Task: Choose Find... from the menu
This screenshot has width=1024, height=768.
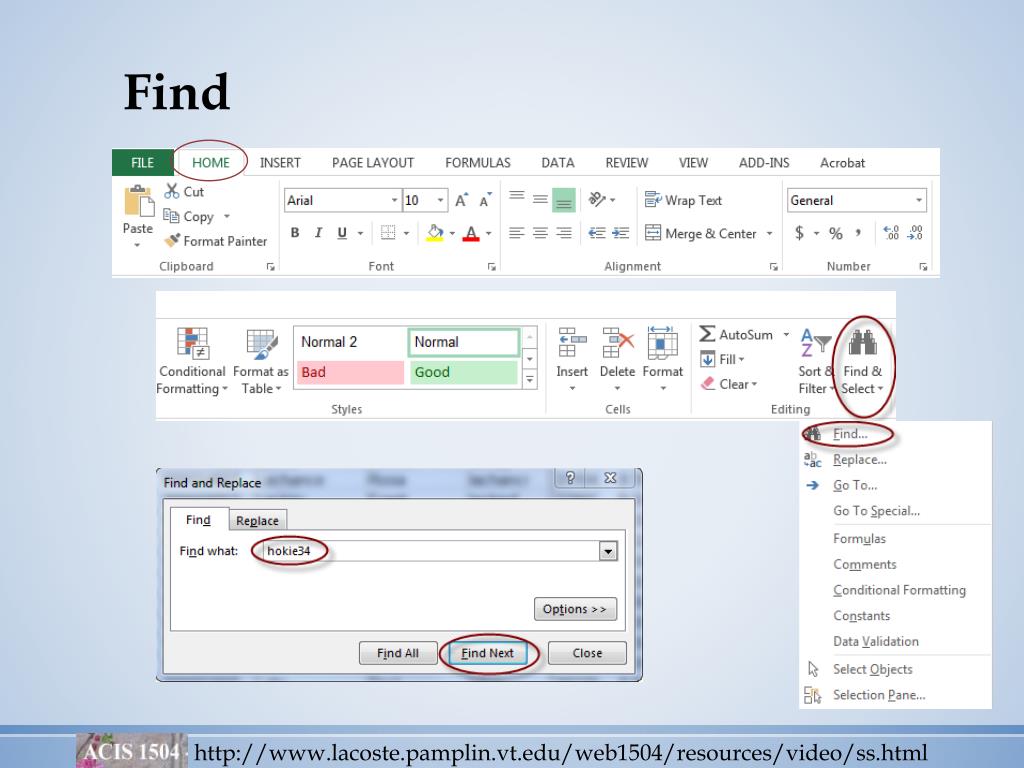Action: [x=850, y=434]
